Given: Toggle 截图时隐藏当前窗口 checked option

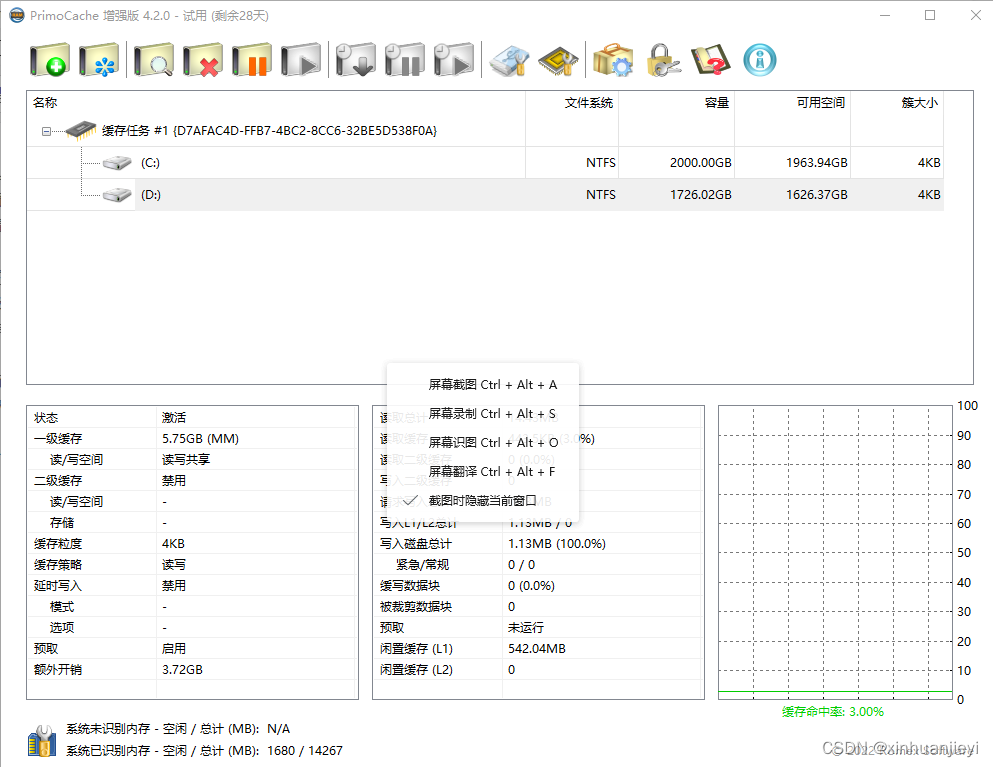Looking at the screenshot, I should pyautogui.click(x=483, y=501).
